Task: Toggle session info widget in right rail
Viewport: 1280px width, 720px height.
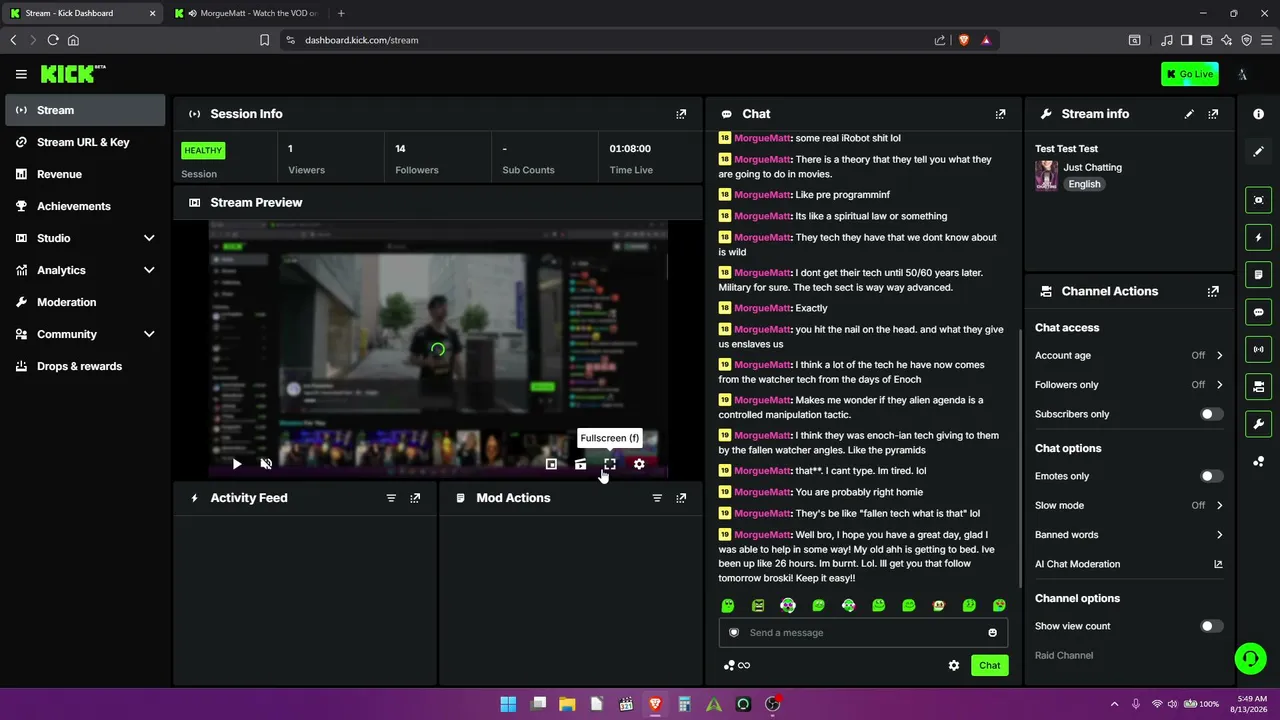Action: [1259, 349]
